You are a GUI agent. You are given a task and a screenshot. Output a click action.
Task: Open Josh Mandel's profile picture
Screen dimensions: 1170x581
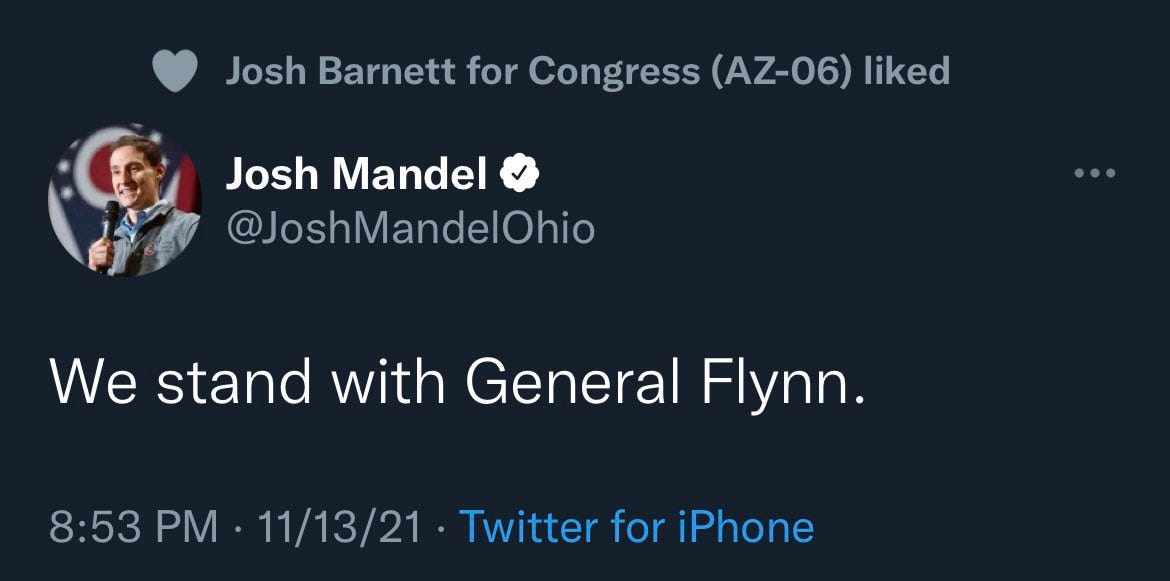point(124,200)
